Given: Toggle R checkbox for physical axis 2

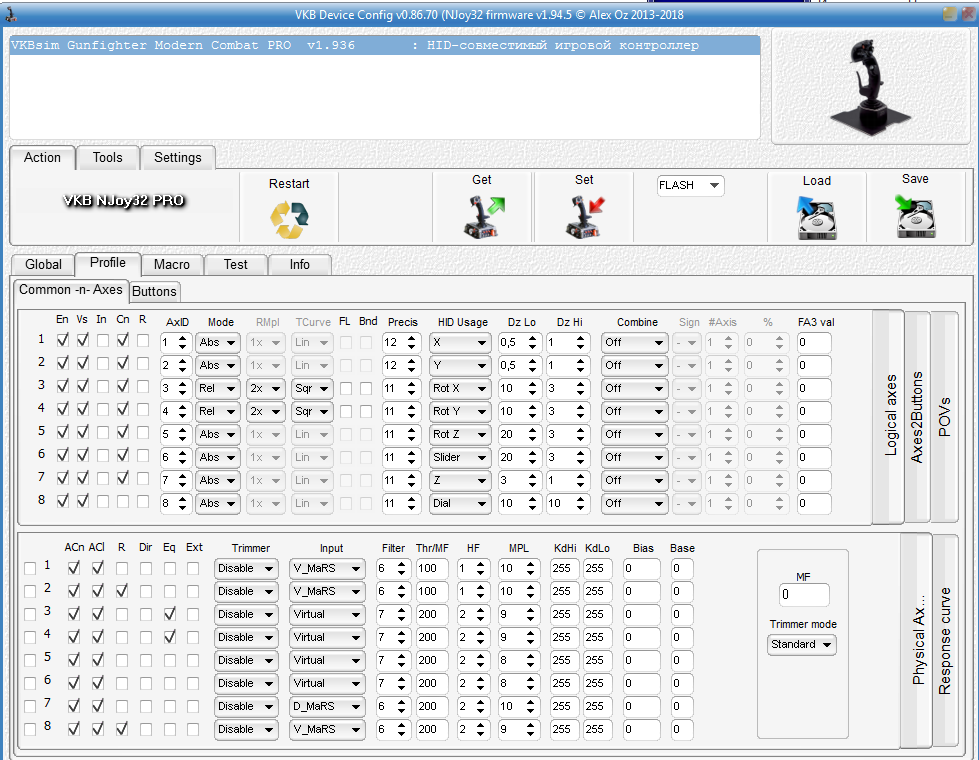Looking at the screenshot, I should [122, 591].
